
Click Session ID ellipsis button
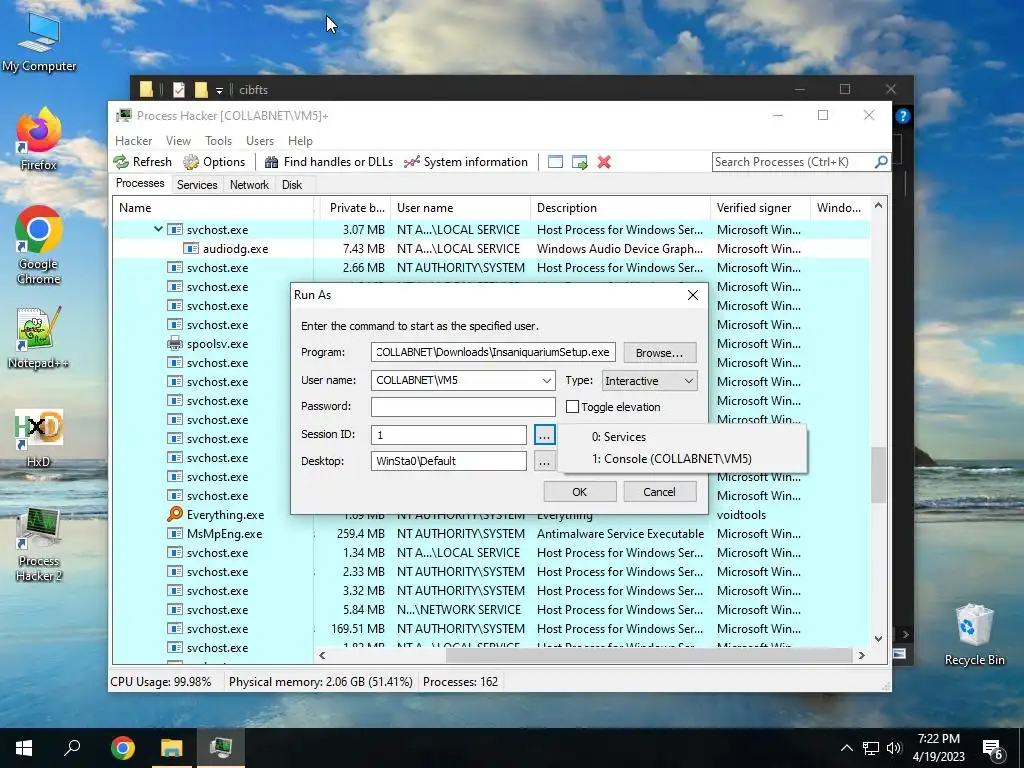click(544, 434)
